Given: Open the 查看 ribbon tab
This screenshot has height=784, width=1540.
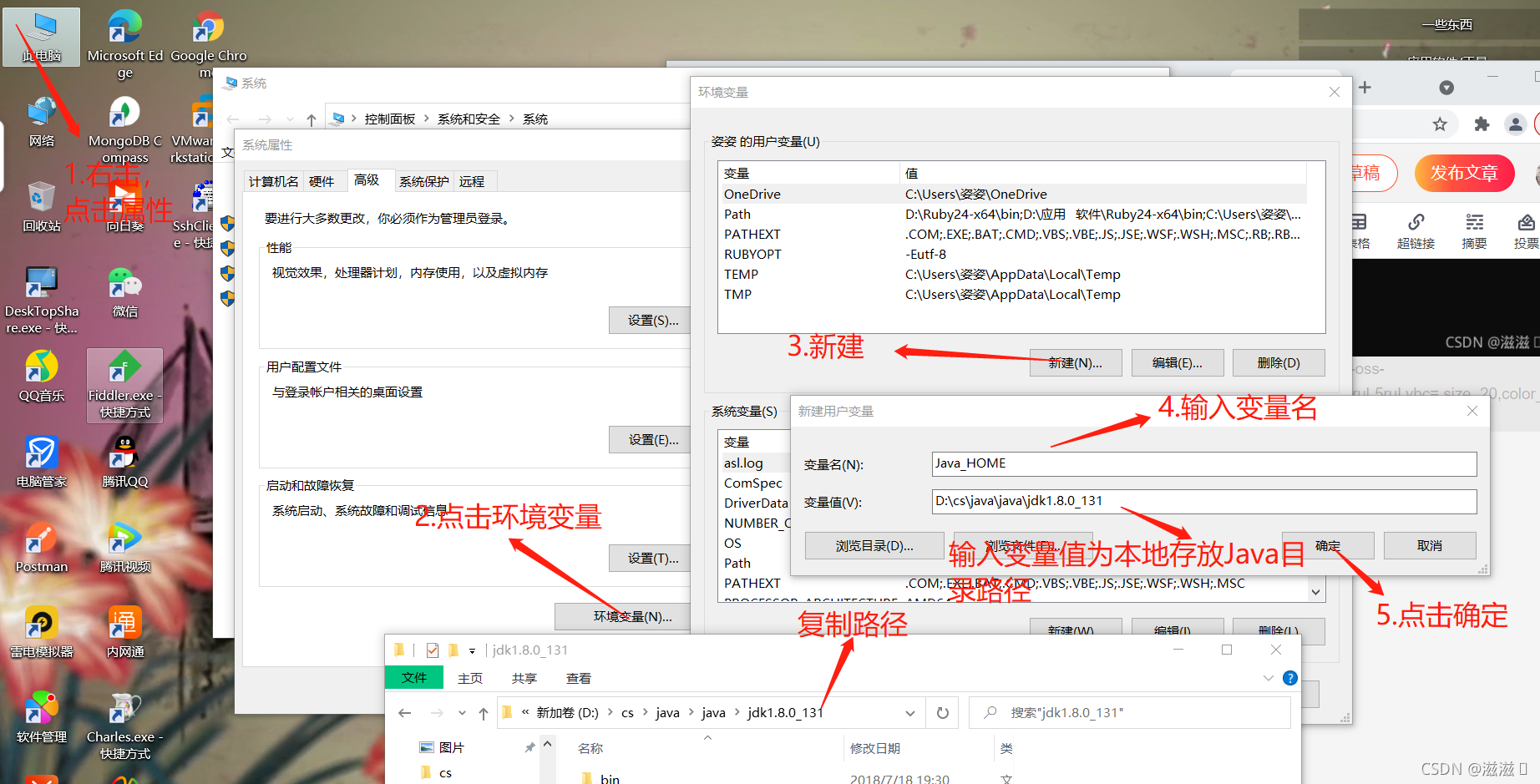Looking at the screenshot, I should click(579, 678).
